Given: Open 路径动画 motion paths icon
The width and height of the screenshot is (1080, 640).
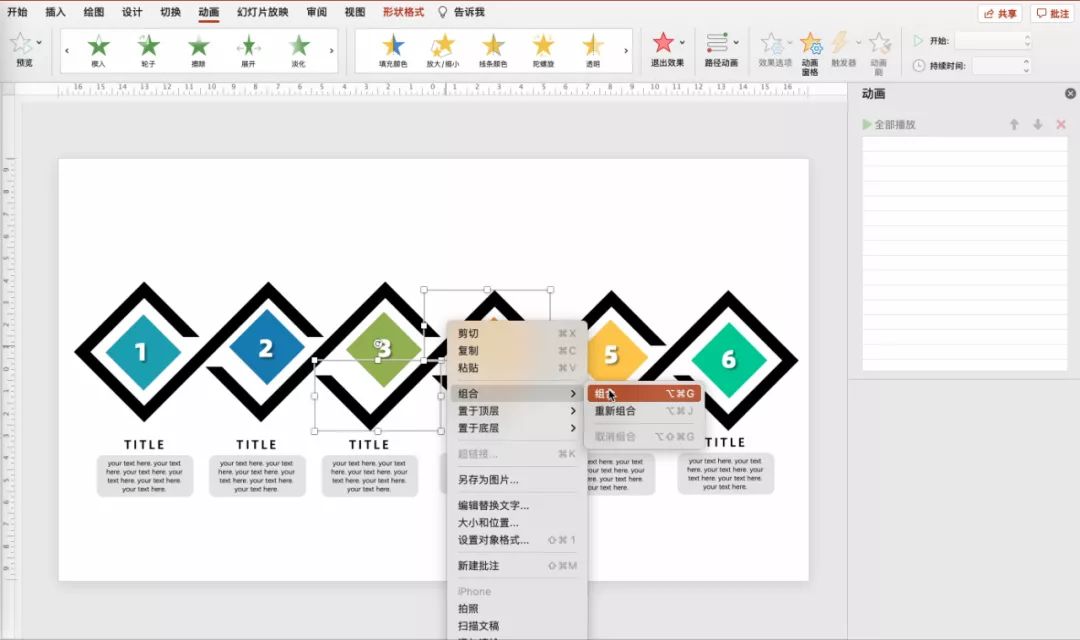Looking at the screenshot, I should point(717,43).
